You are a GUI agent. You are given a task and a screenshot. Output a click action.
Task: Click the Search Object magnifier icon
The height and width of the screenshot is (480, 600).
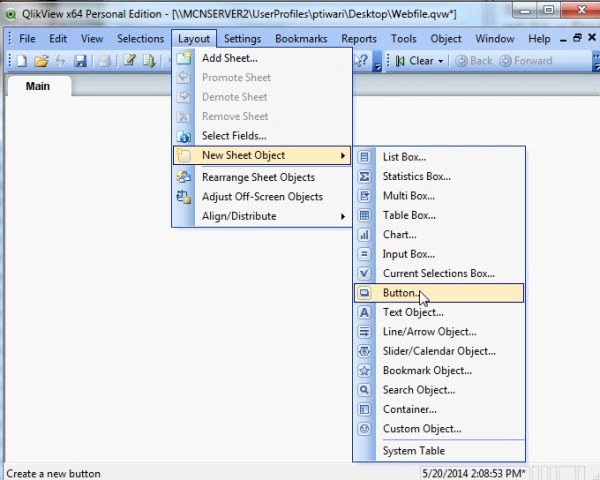(364, 390)
